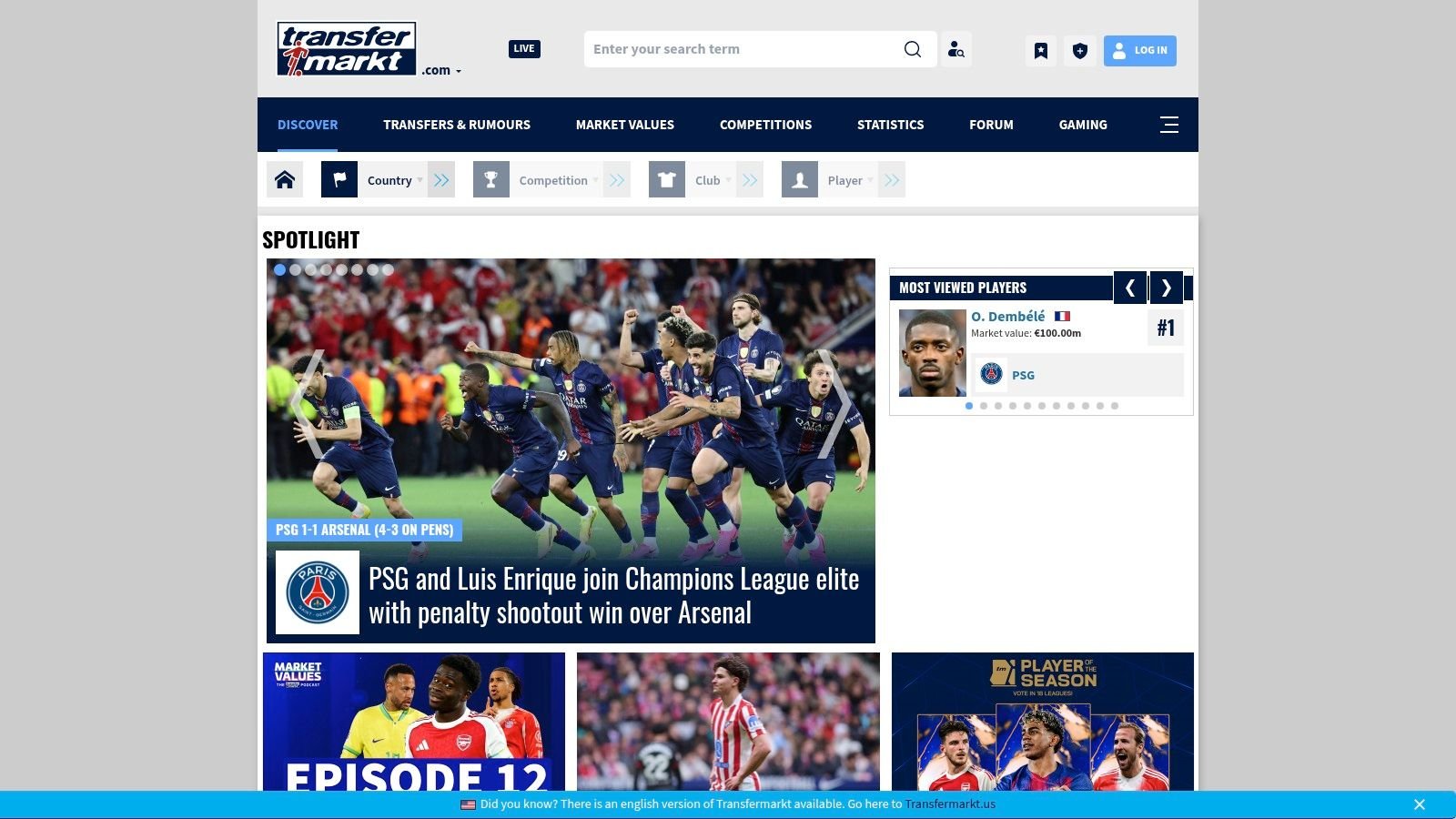The height and width of the screenshot is (819, 1456).
Task: Click the Competition trophy icon
Action: click(x=491, y=179)
